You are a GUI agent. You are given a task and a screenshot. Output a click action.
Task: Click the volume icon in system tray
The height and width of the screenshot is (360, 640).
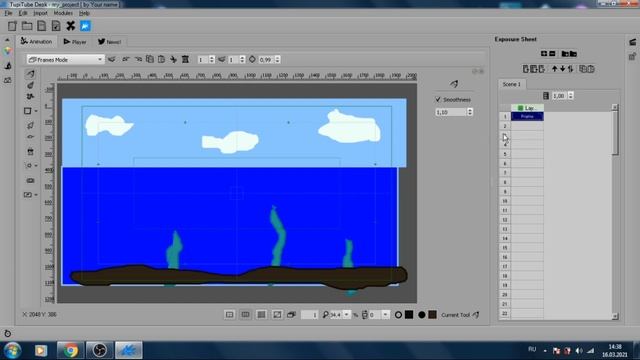click(x=579, y=351)
